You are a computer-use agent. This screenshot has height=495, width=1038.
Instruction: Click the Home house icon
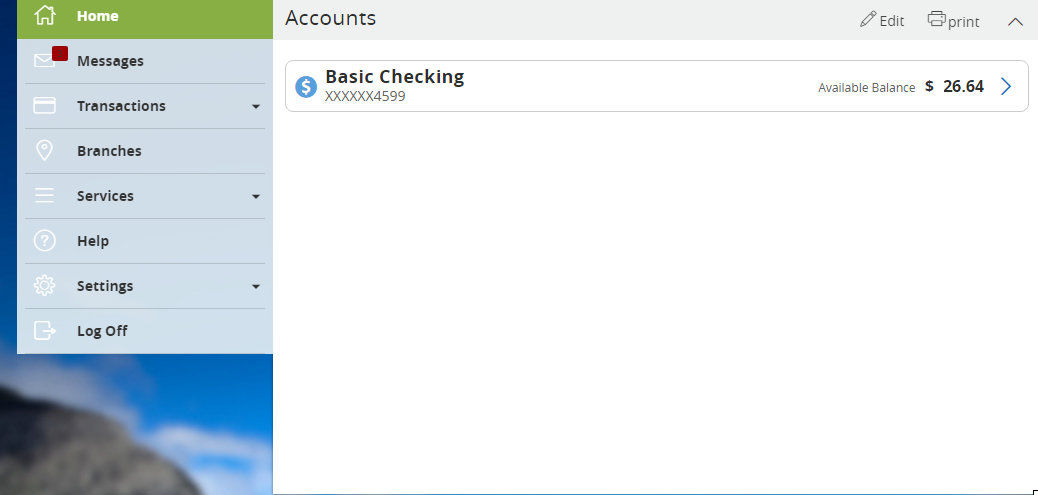[44, 15]
